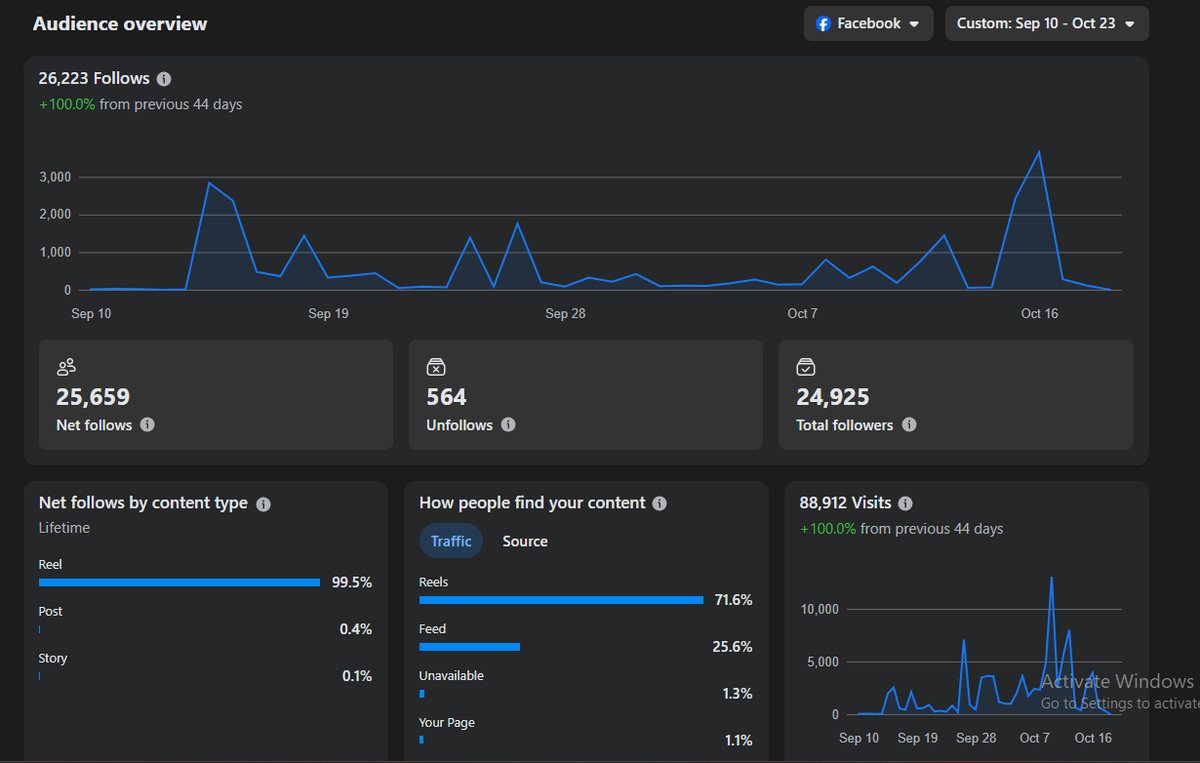Click the Lifetime label under Net follows by content type
This screenshot has height=763, width=1200.
point(64,528)
